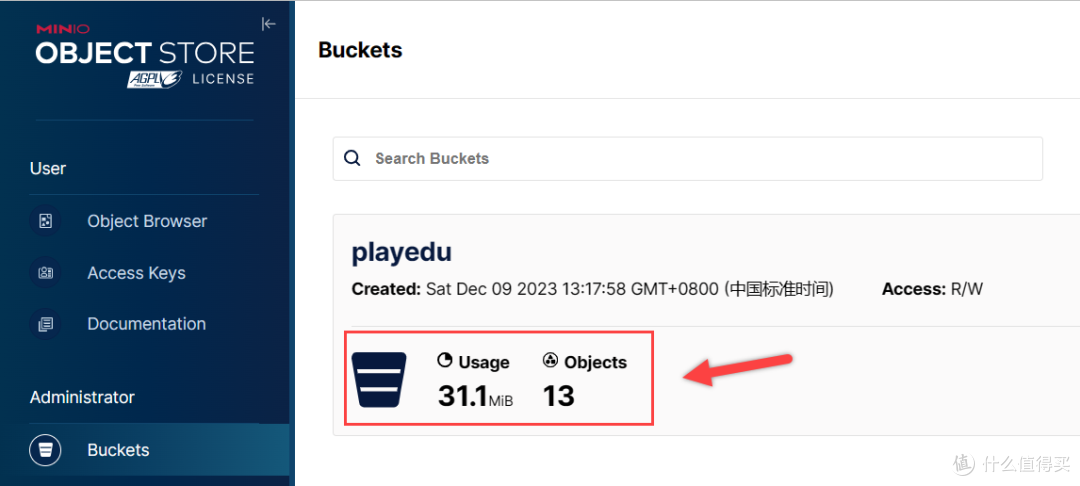Click the 31.1 MiB usage value
This screenshot has height=486, width=1080.
tap(475, 397)
